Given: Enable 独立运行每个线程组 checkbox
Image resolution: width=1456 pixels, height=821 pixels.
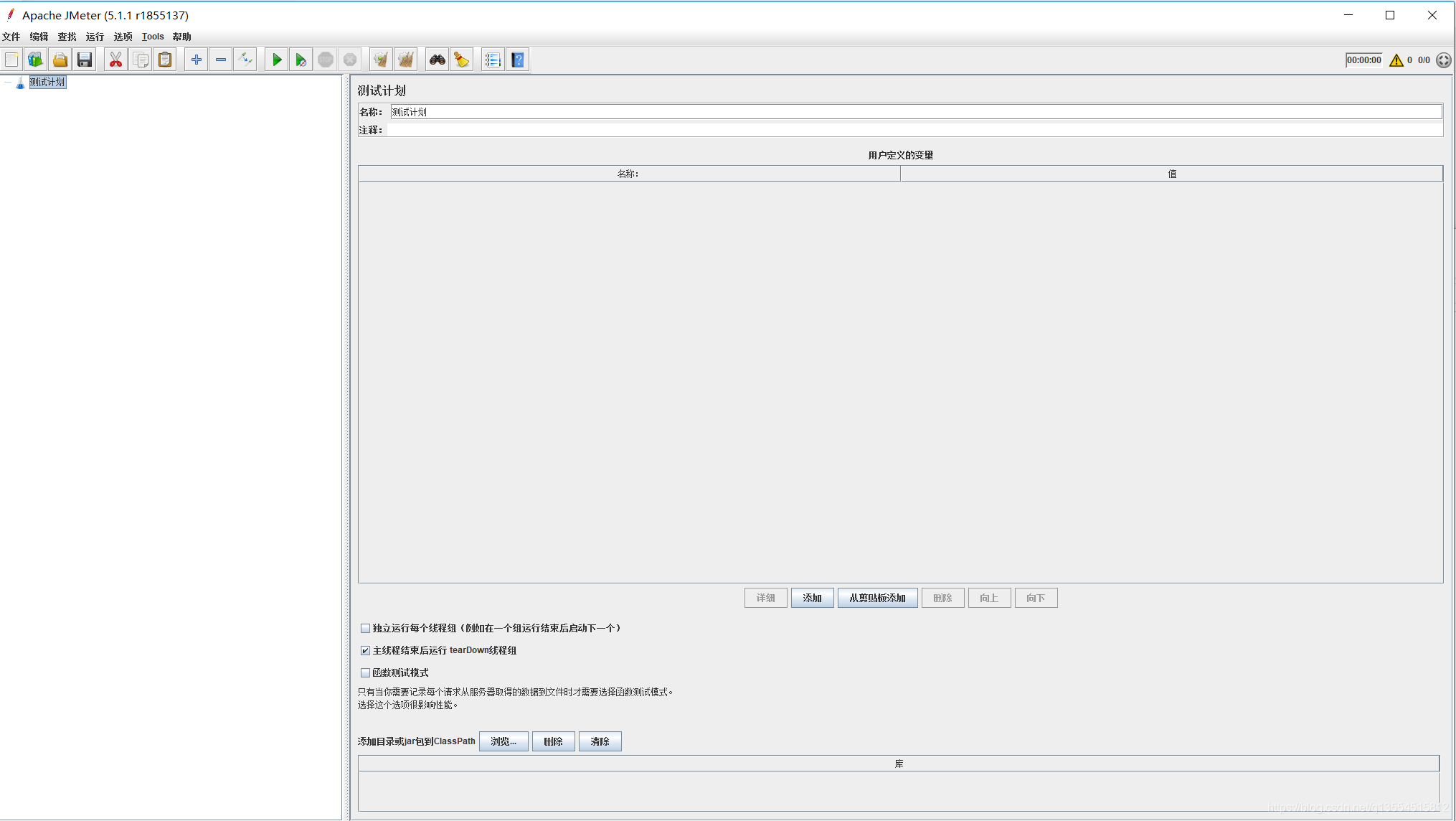Looking at the screenshot, I should click(x=365, y=629).
